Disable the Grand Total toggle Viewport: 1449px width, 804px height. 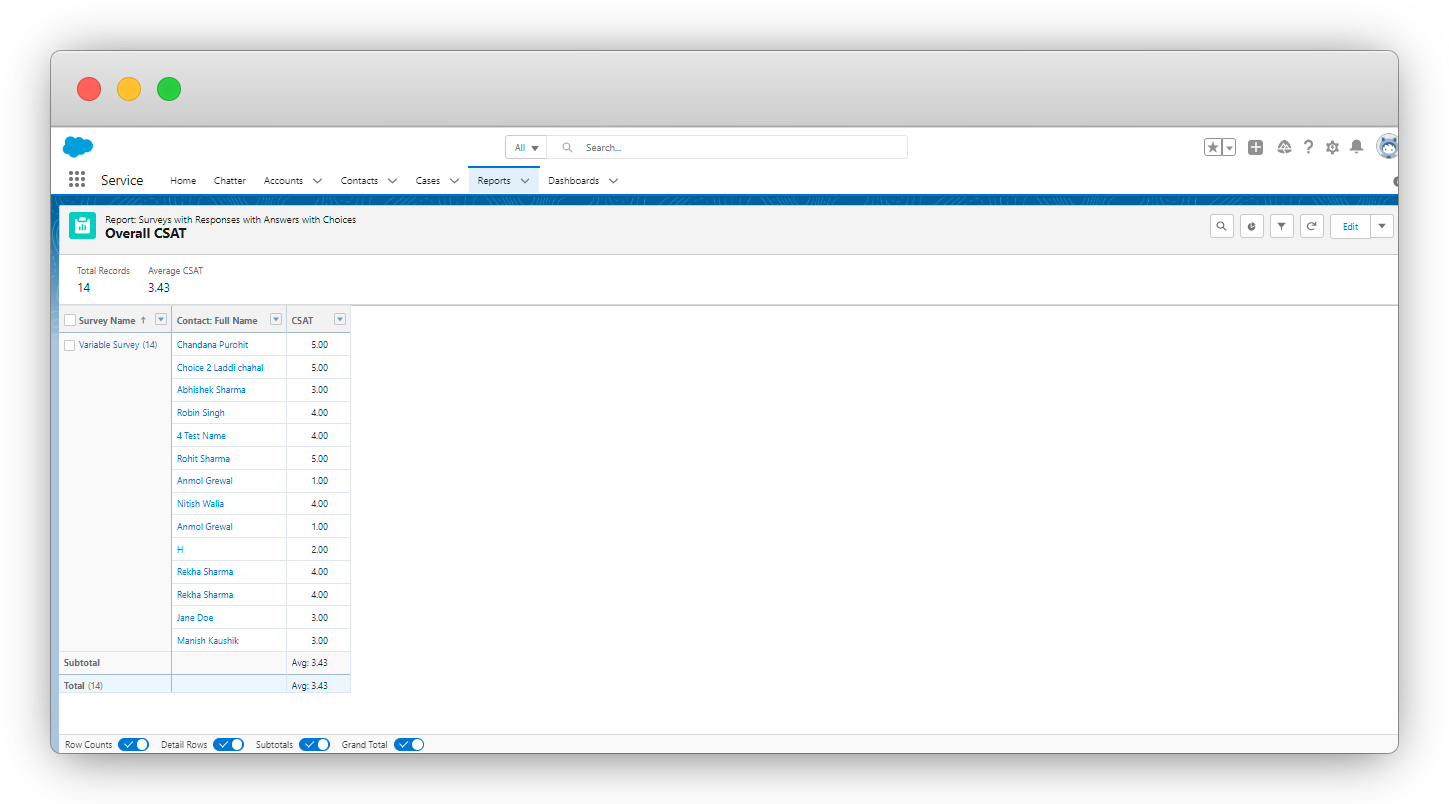(408, 744)
